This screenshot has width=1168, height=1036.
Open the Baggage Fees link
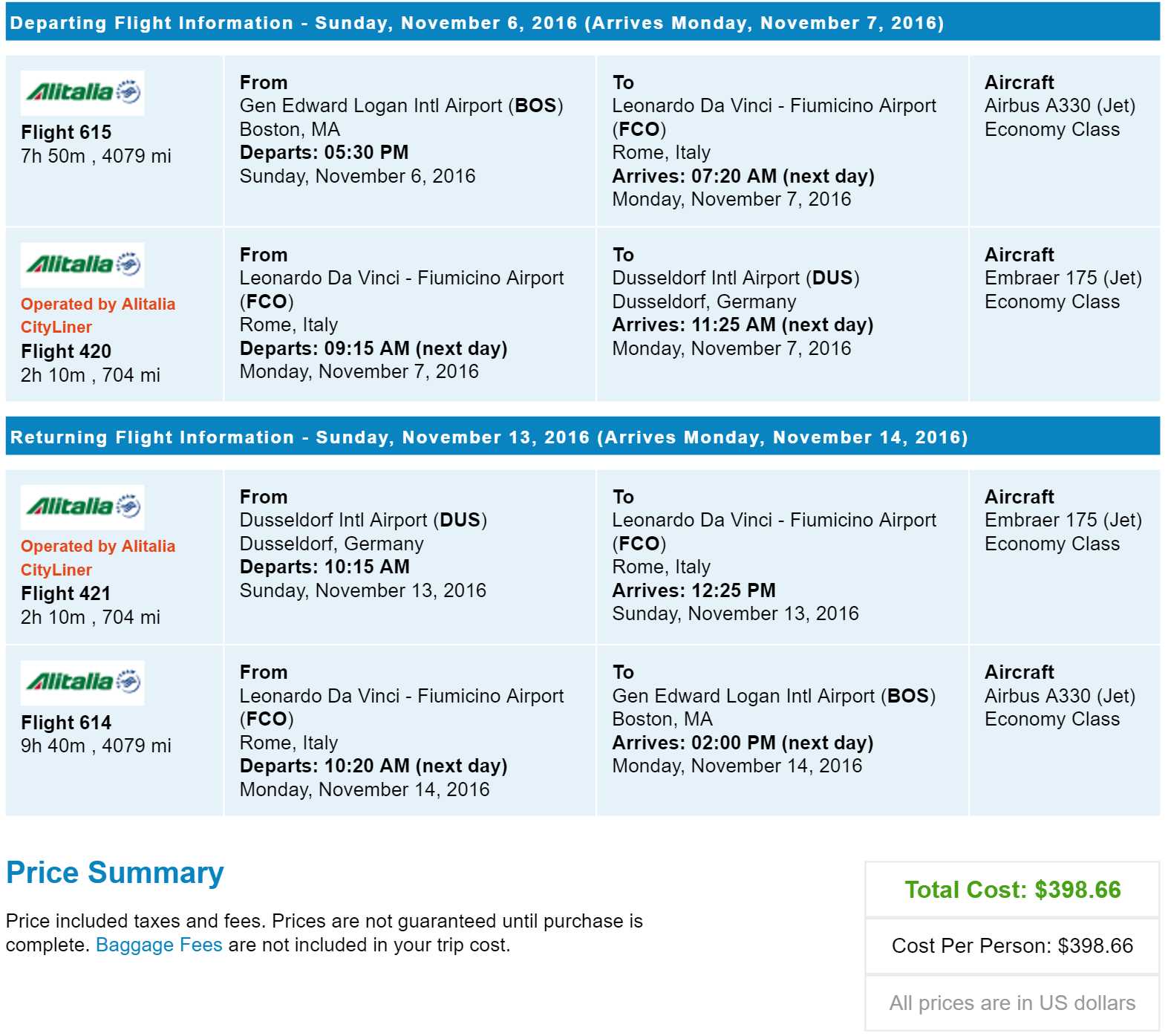click(159, 945)
